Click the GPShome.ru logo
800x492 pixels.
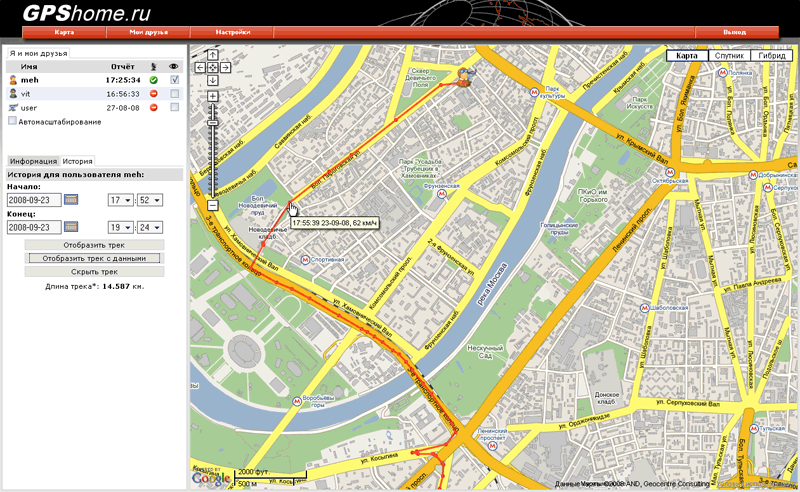point(87,13)
